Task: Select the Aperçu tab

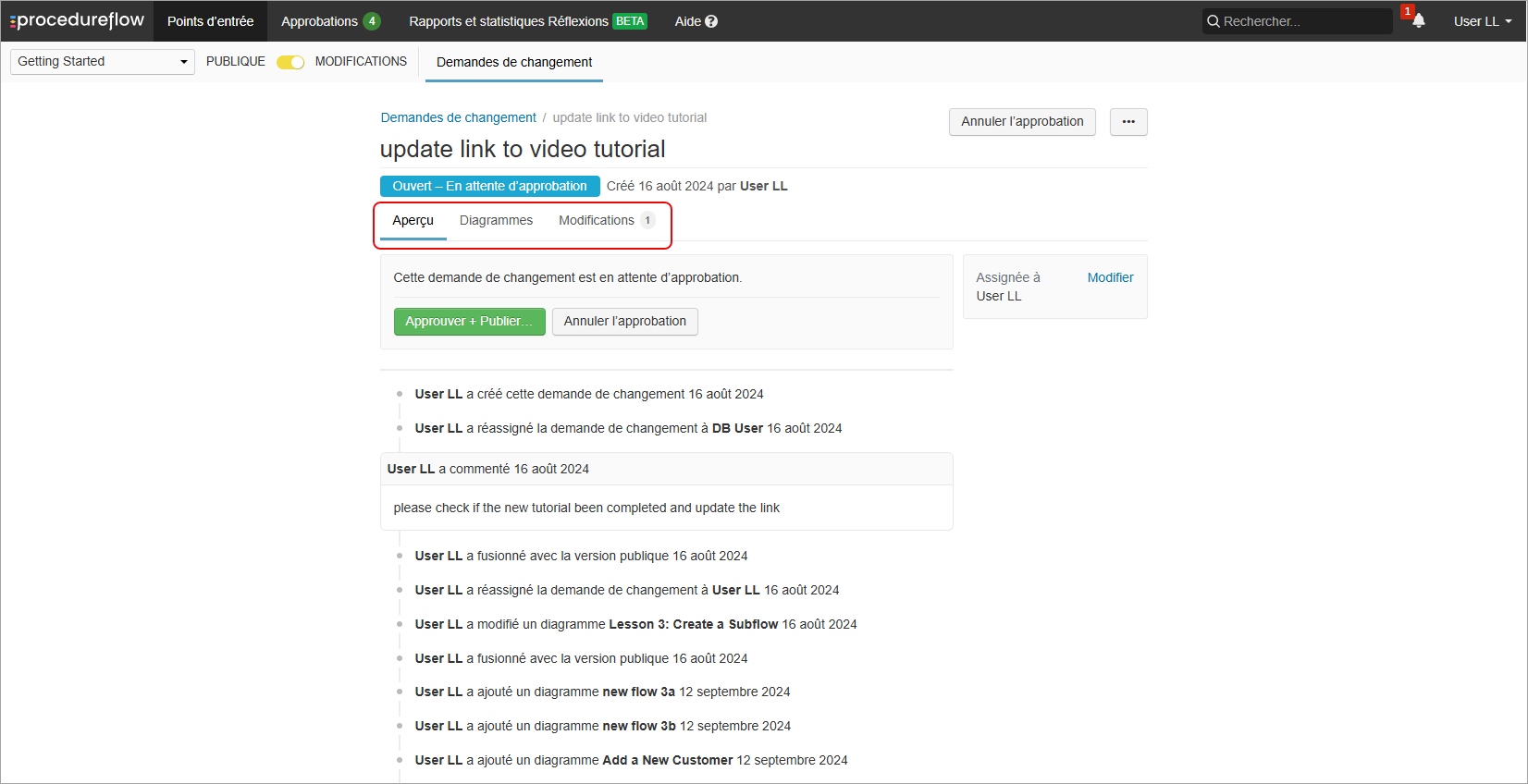Action: pos(413,220)
